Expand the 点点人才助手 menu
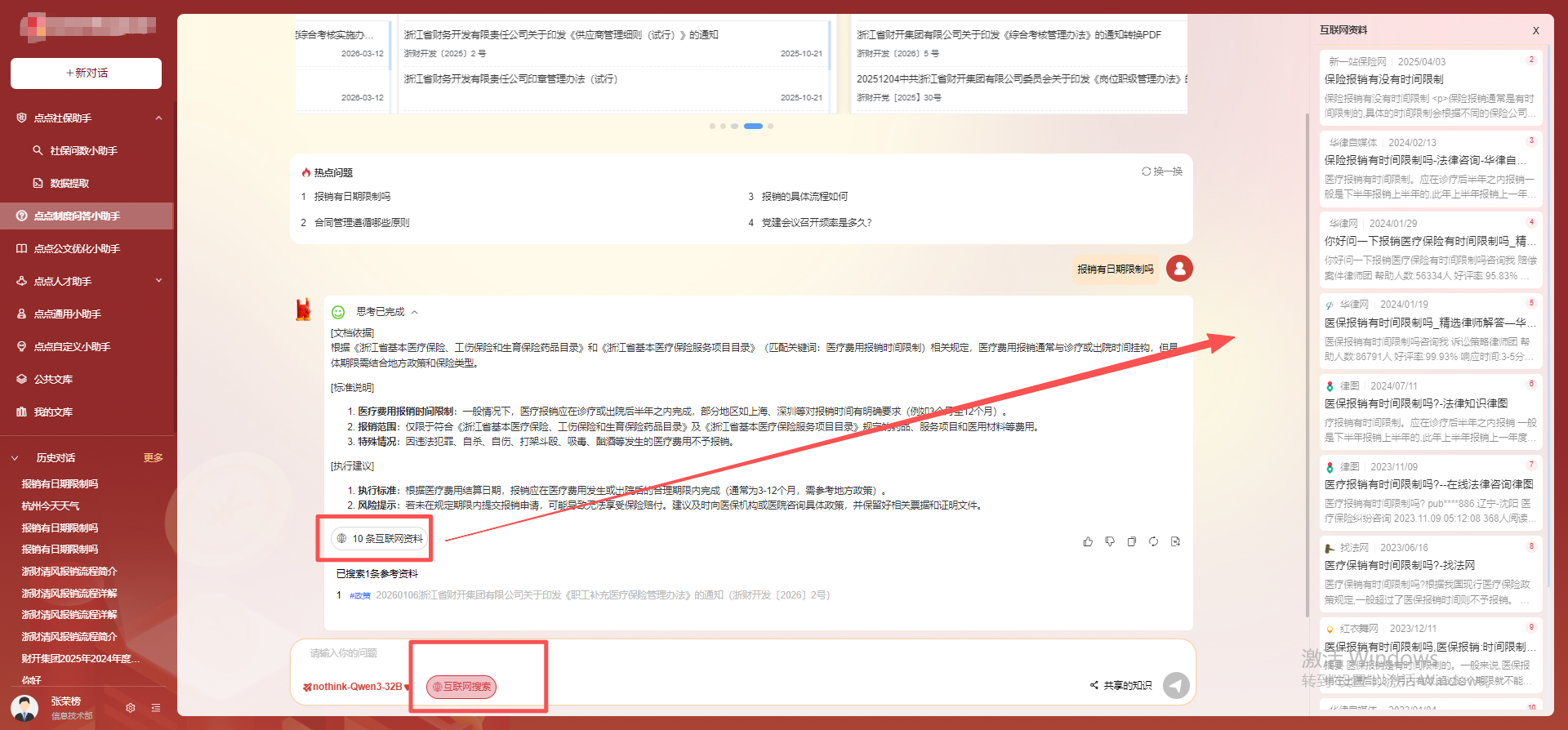This screenshot has width=1568, height=730. coord(159,281)
